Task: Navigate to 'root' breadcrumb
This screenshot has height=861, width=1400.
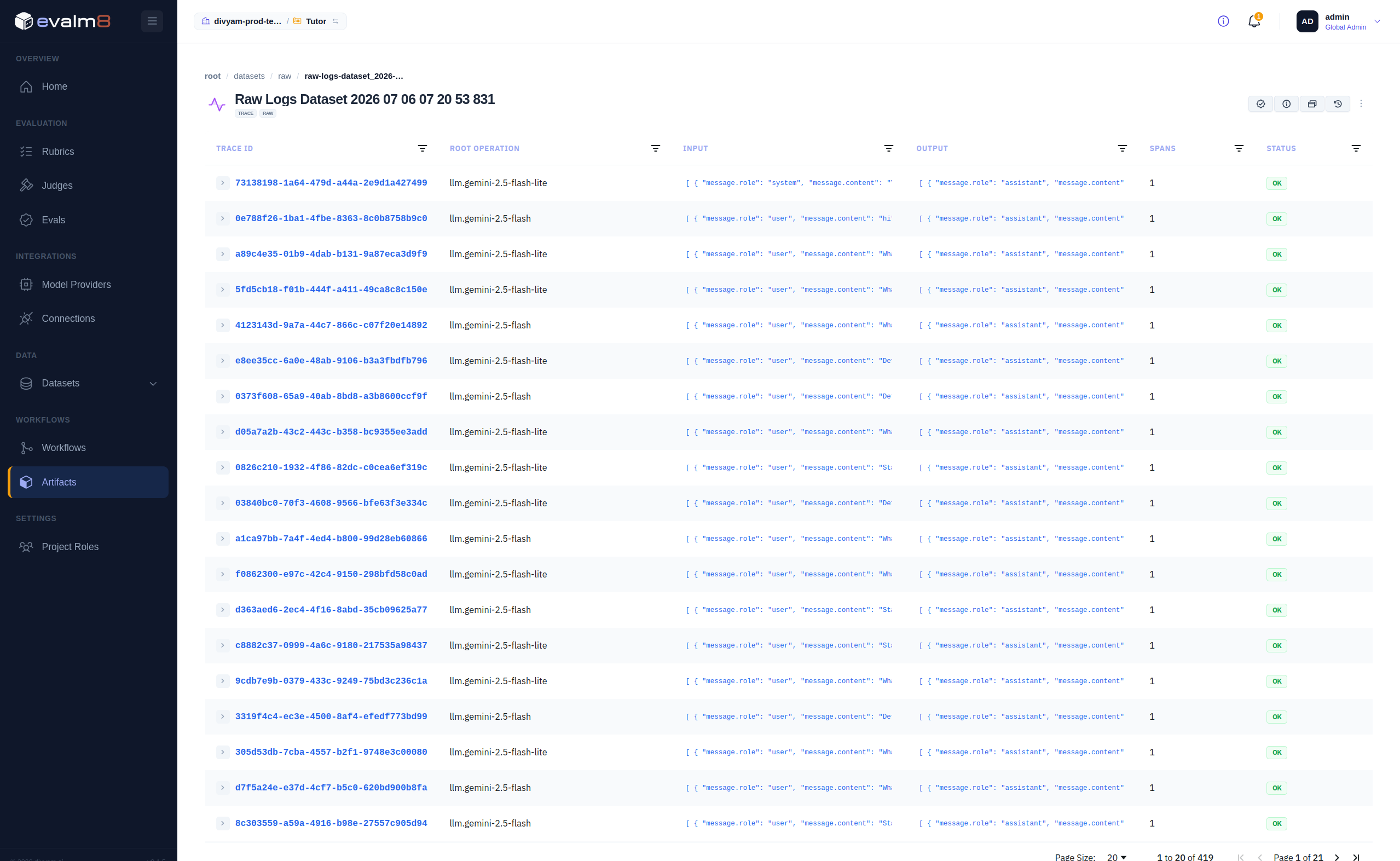Action: (212, 76)
